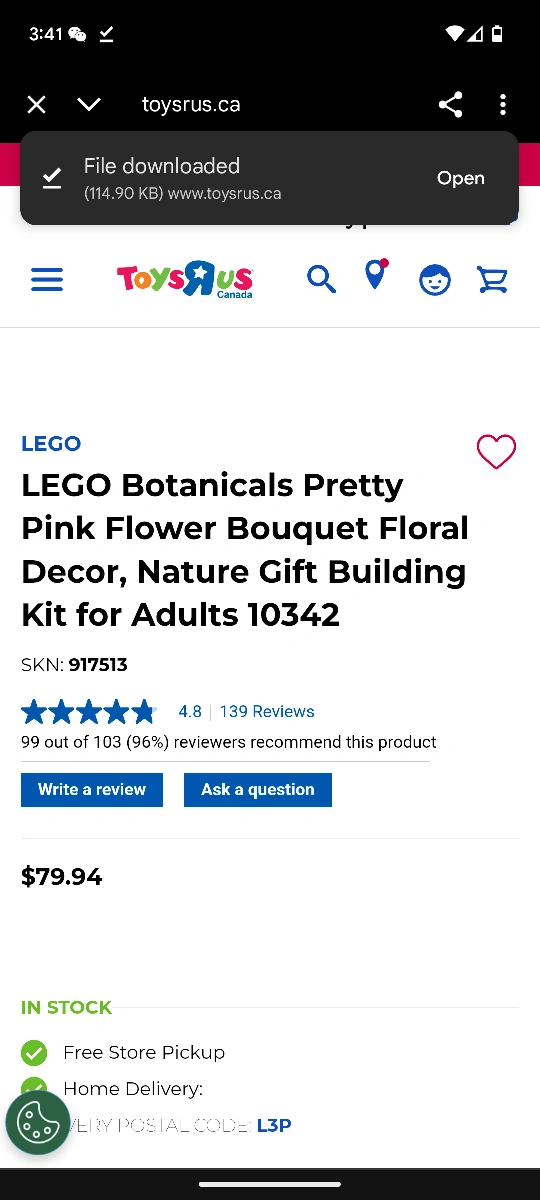Image resolution: width=540 pixels, height=1200 pixels.
Task: Open the downloaded file
Action: coord(461,178)
